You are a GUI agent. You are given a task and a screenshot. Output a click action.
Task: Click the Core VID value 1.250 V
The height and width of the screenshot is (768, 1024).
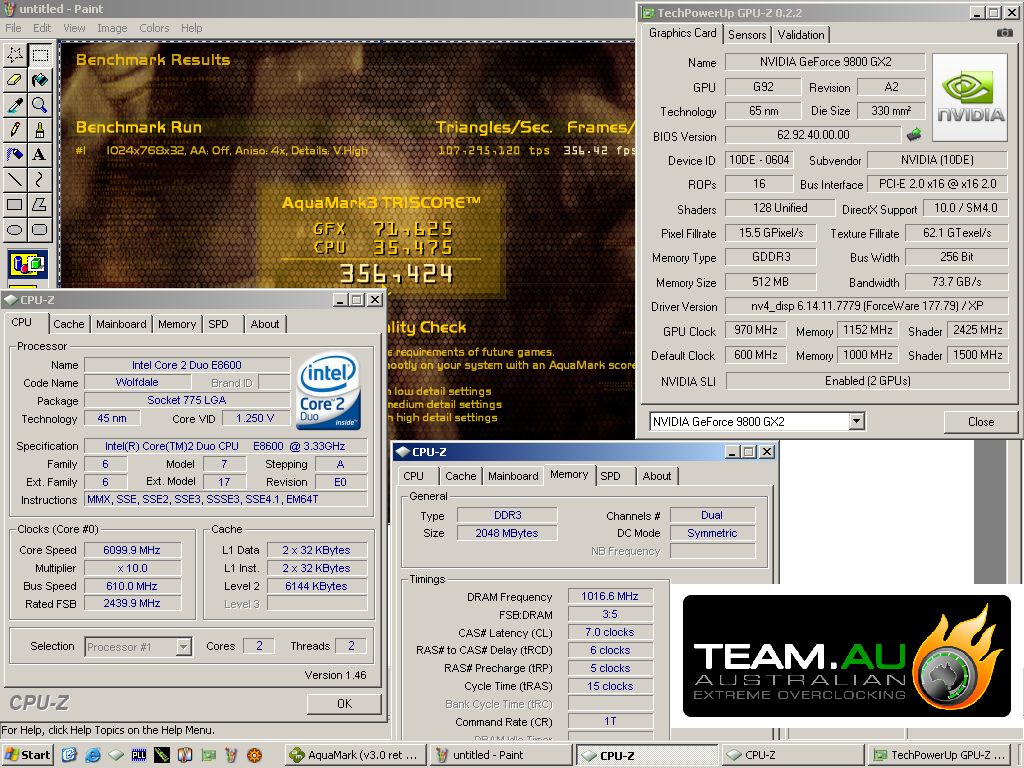[x=255, y=418]
